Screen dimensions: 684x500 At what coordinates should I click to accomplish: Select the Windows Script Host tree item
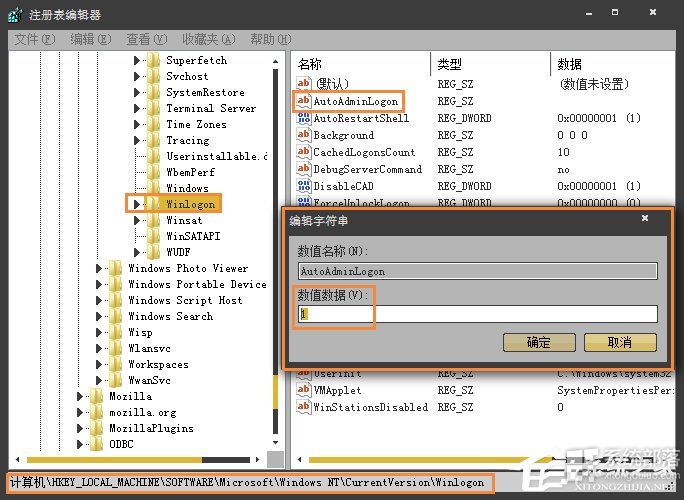[185, 300]
